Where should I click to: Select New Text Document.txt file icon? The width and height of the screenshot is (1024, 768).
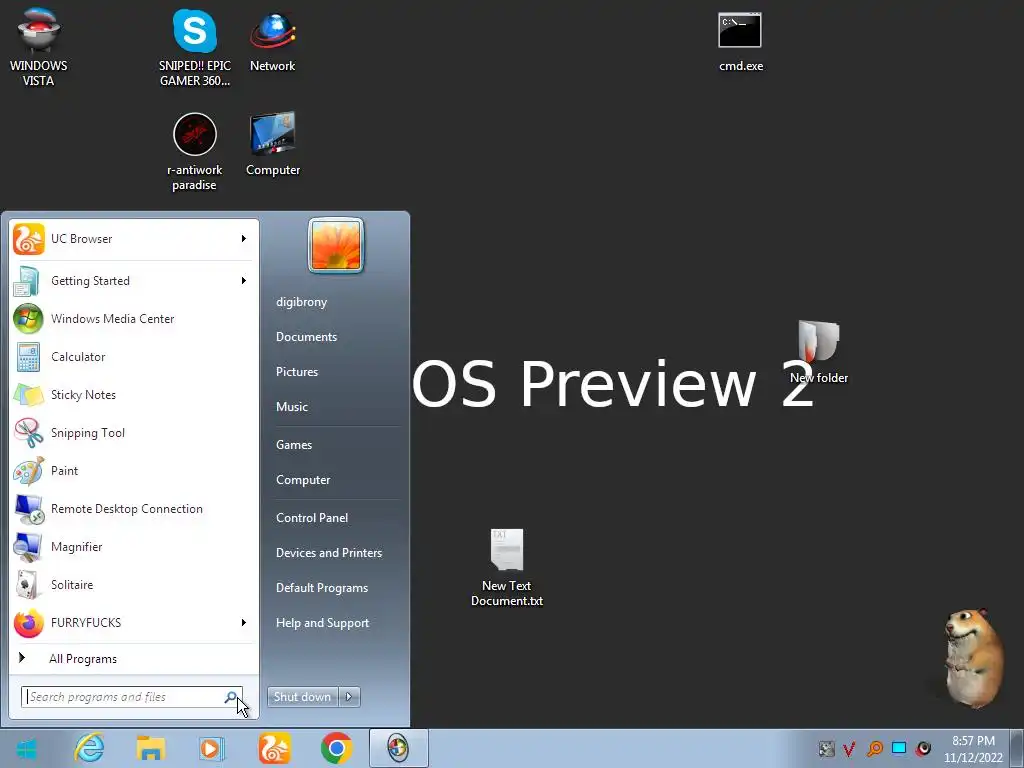507,568
